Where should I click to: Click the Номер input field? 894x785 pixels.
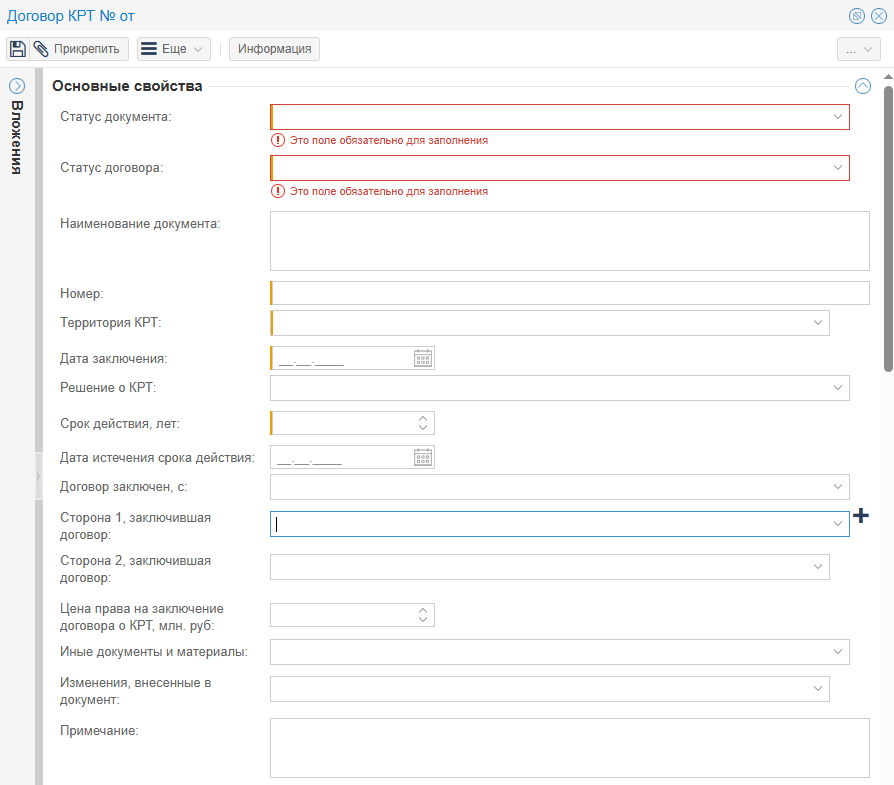click(570, 293)
